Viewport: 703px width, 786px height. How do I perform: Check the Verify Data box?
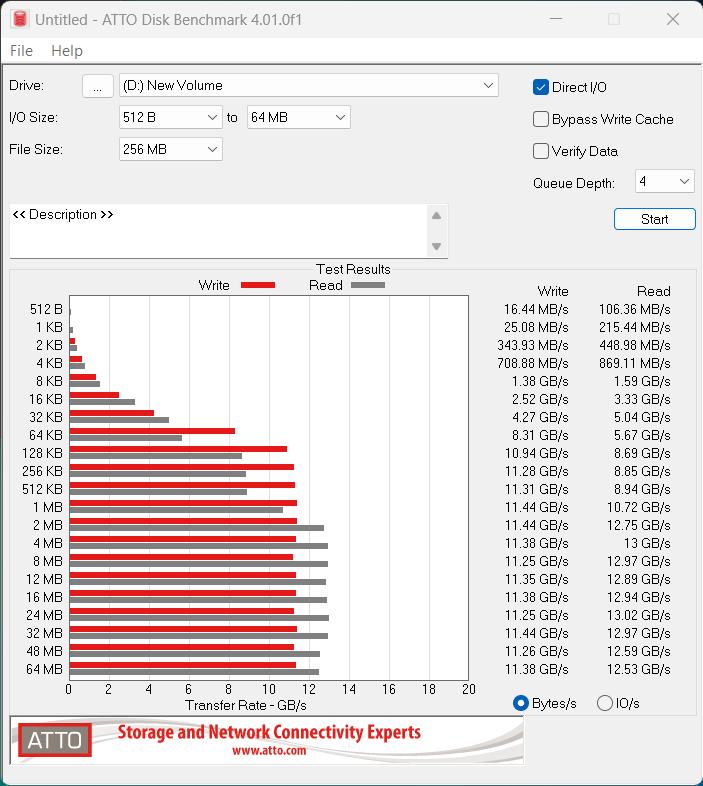click(x=541, y=151)
